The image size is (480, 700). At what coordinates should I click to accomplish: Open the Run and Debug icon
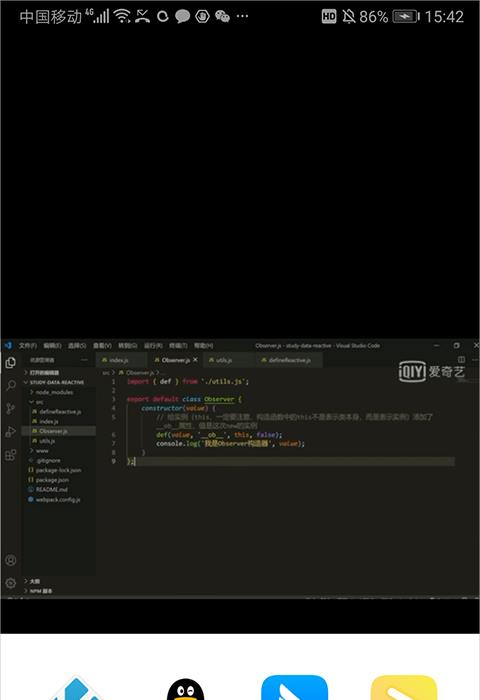(11, 432)
